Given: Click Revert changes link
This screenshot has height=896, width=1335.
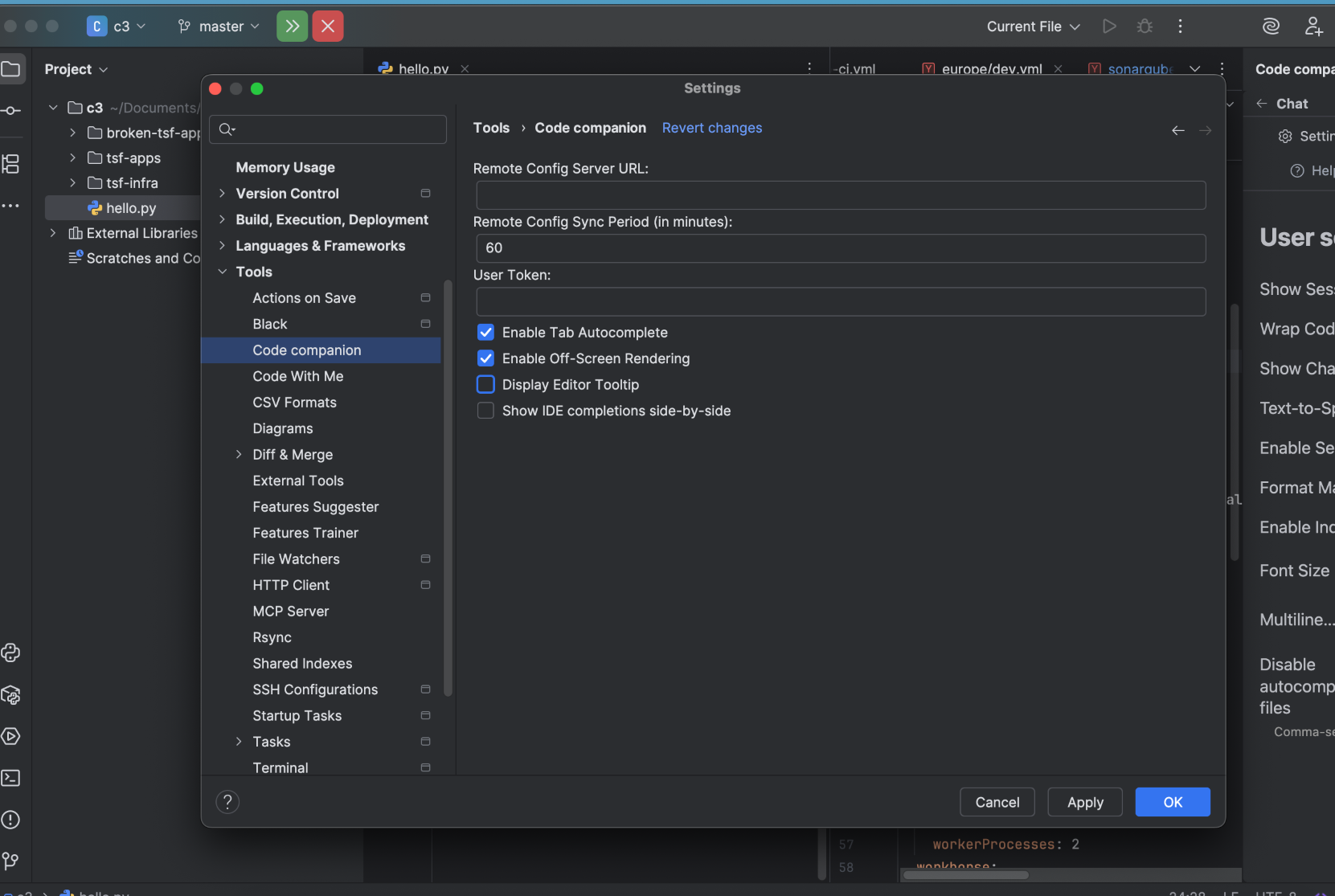Looking at the screenshot, I should pyautogui.click(x=712, y=128).
